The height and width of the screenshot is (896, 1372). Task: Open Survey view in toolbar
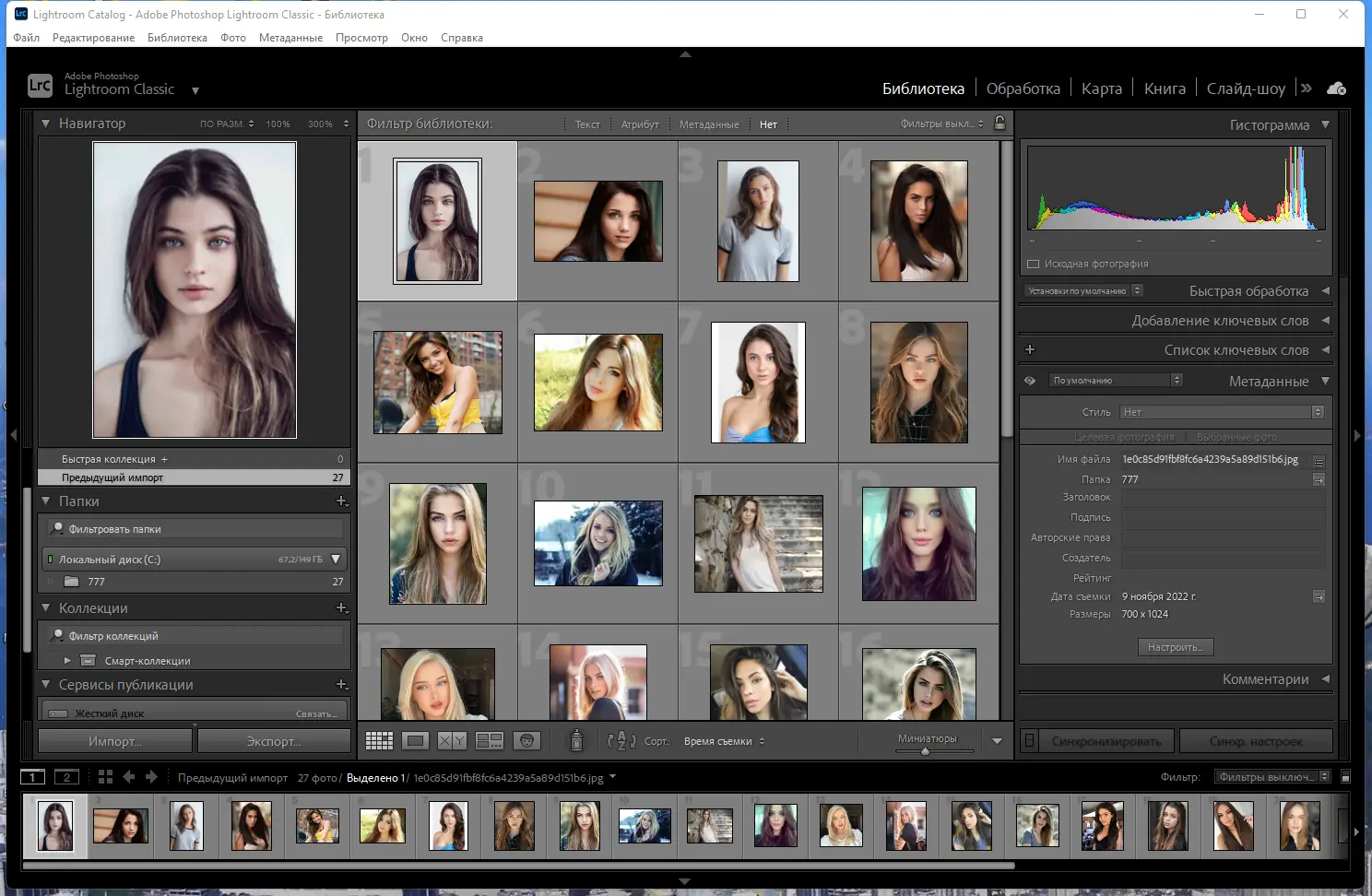(489, 741)
